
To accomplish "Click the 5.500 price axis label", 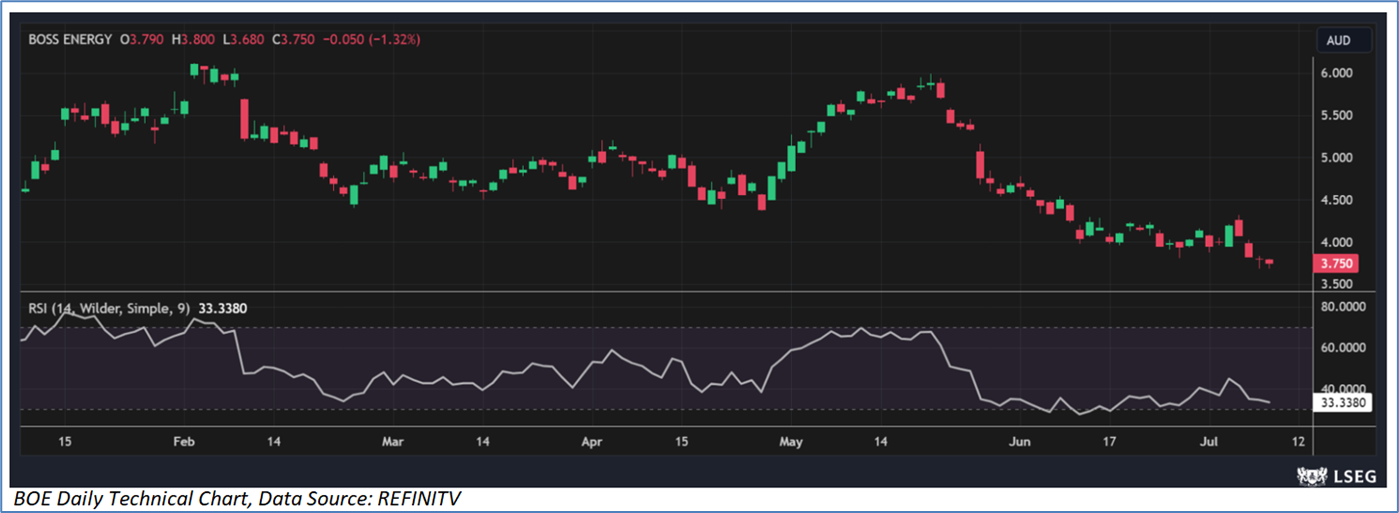I will coord(1338,116).
